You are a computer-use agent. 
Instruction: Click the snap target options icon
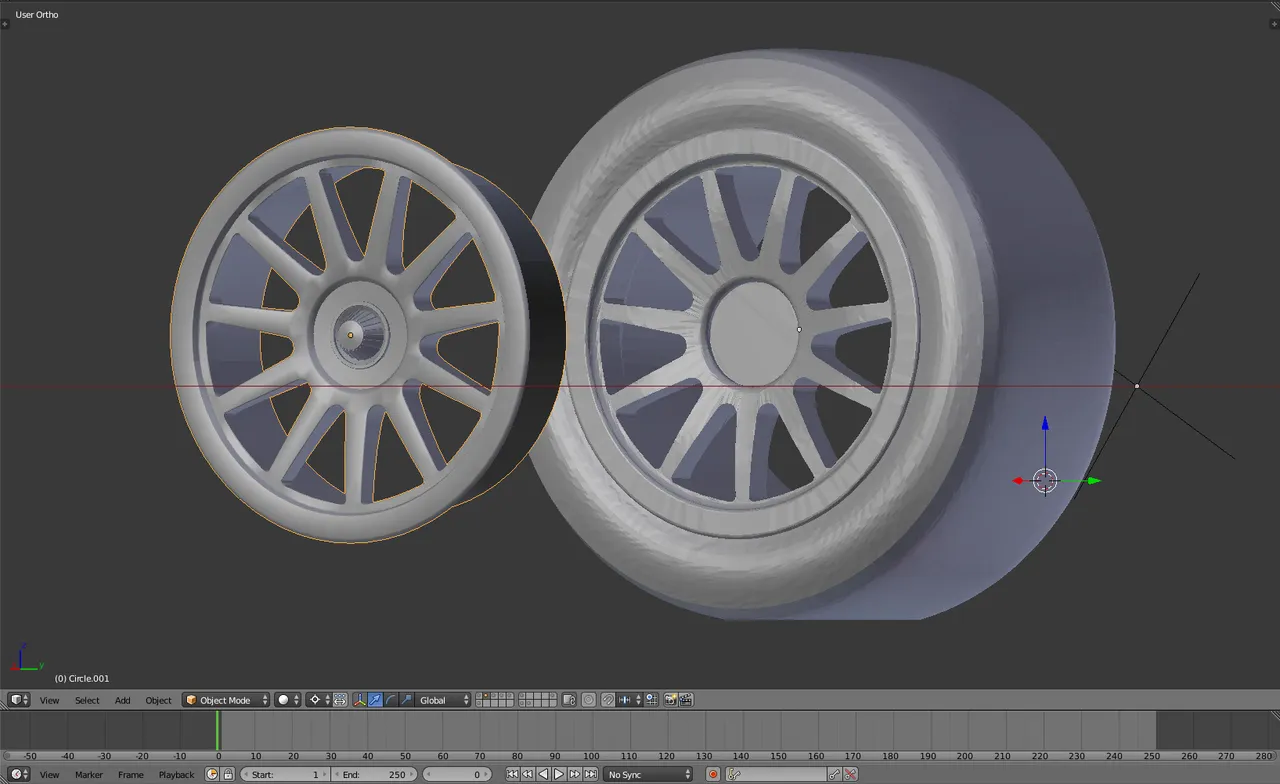(x=652, y=700)
